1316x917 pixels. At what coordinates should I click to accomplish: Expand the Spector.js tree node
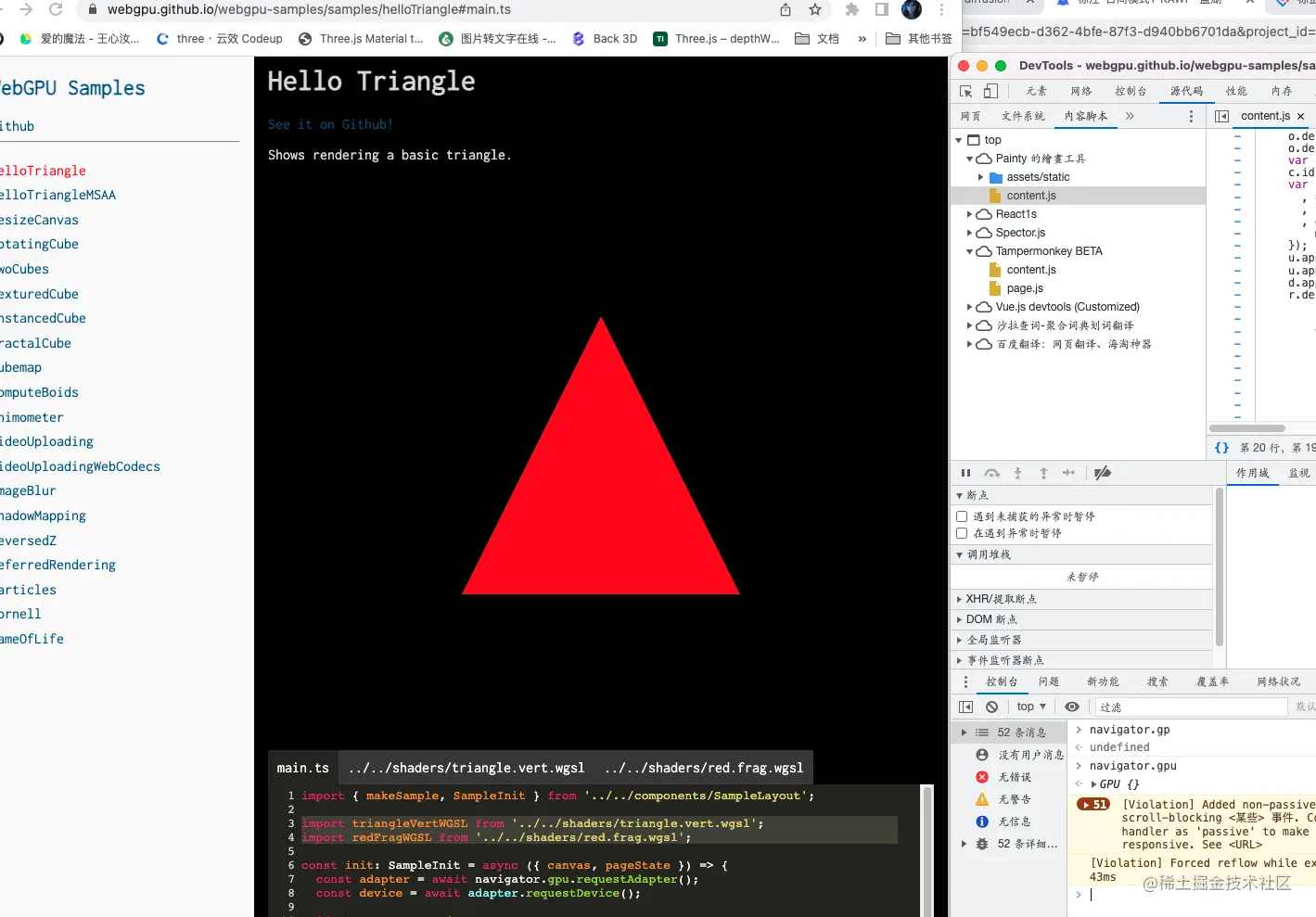(970, 233)
